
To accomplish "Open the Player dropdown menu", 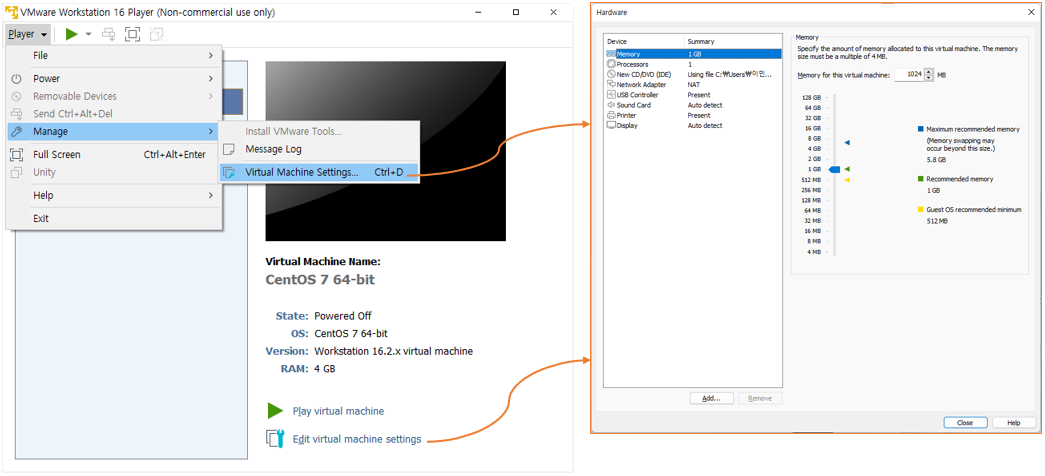I will tap(28, 34).
